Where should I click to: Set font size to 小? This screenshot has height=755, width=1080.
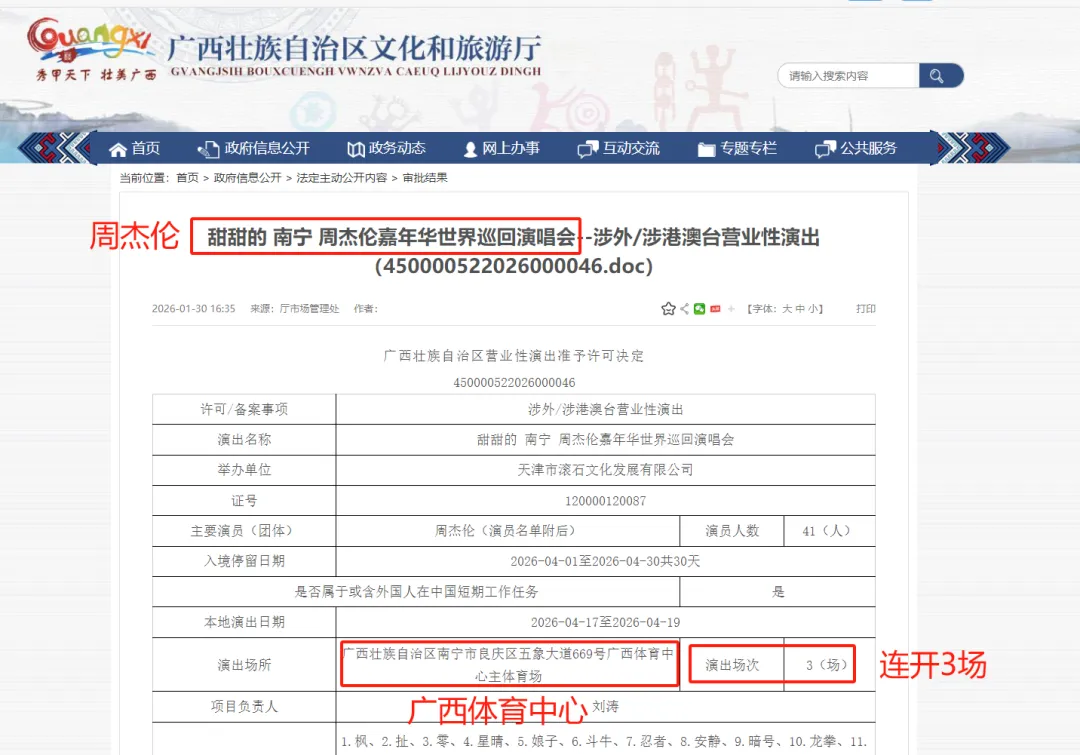[812, 309]
